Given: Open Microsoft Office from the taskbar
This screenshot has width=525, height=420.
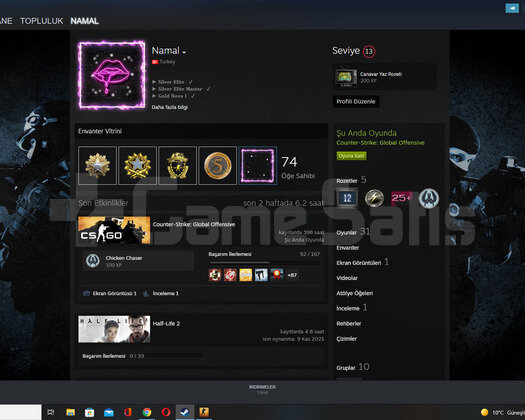Looking at the screenshot, I should pos(128,412).
